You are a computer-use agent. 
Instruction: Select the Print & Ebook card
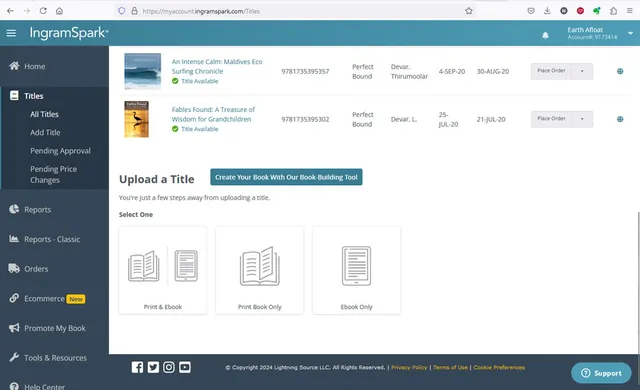163,270
